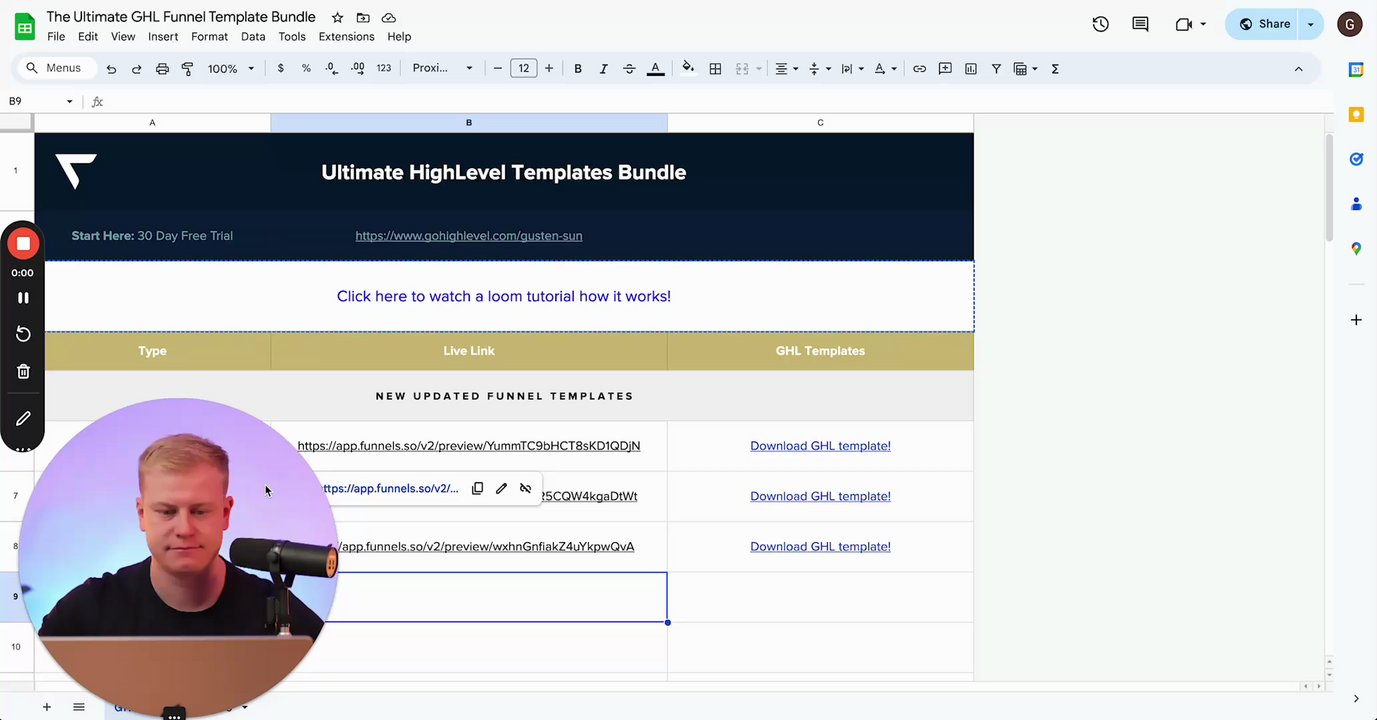Edit link in the link preview popup
1377x720 pixels.
coord(501,488)
